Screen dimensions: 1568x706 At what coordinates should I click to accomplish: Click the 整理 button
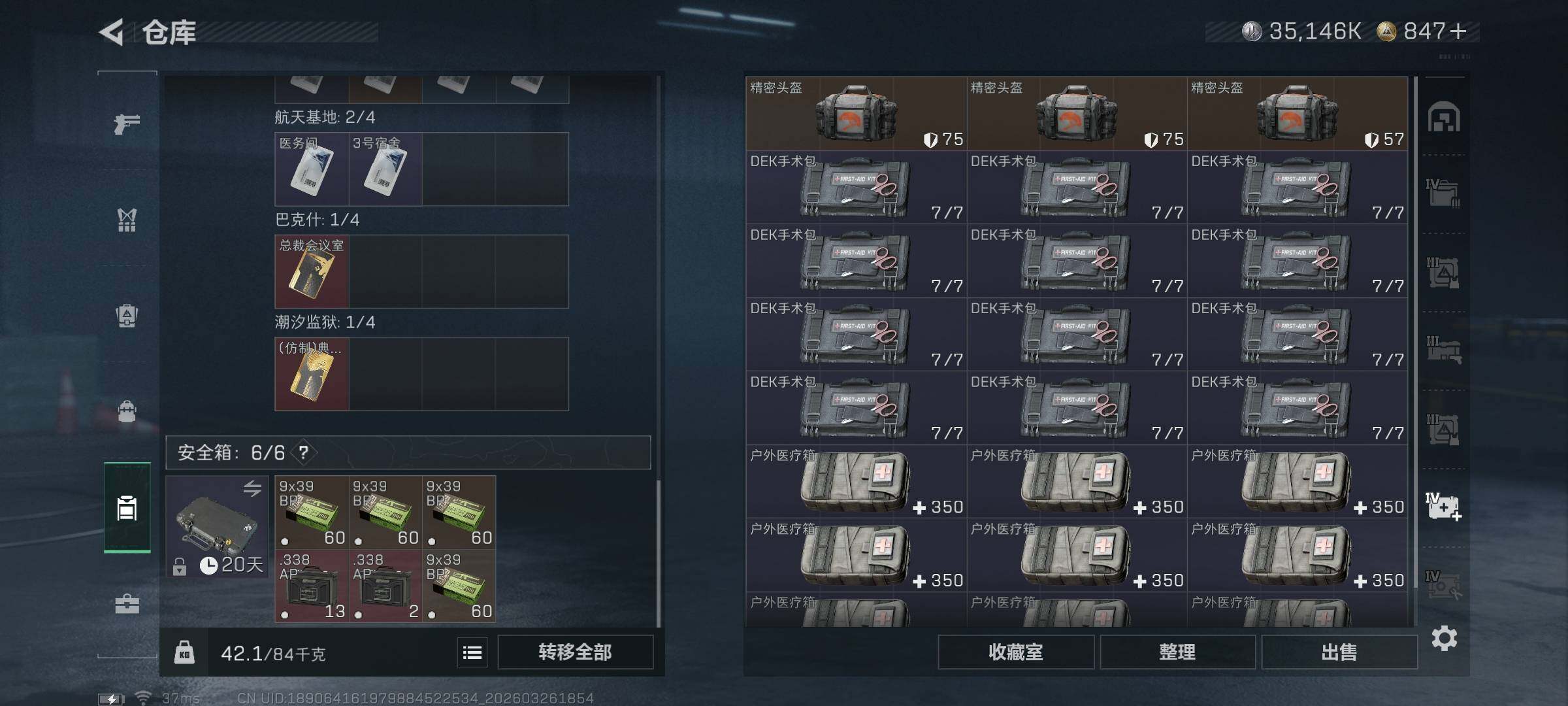point(1177,652)
